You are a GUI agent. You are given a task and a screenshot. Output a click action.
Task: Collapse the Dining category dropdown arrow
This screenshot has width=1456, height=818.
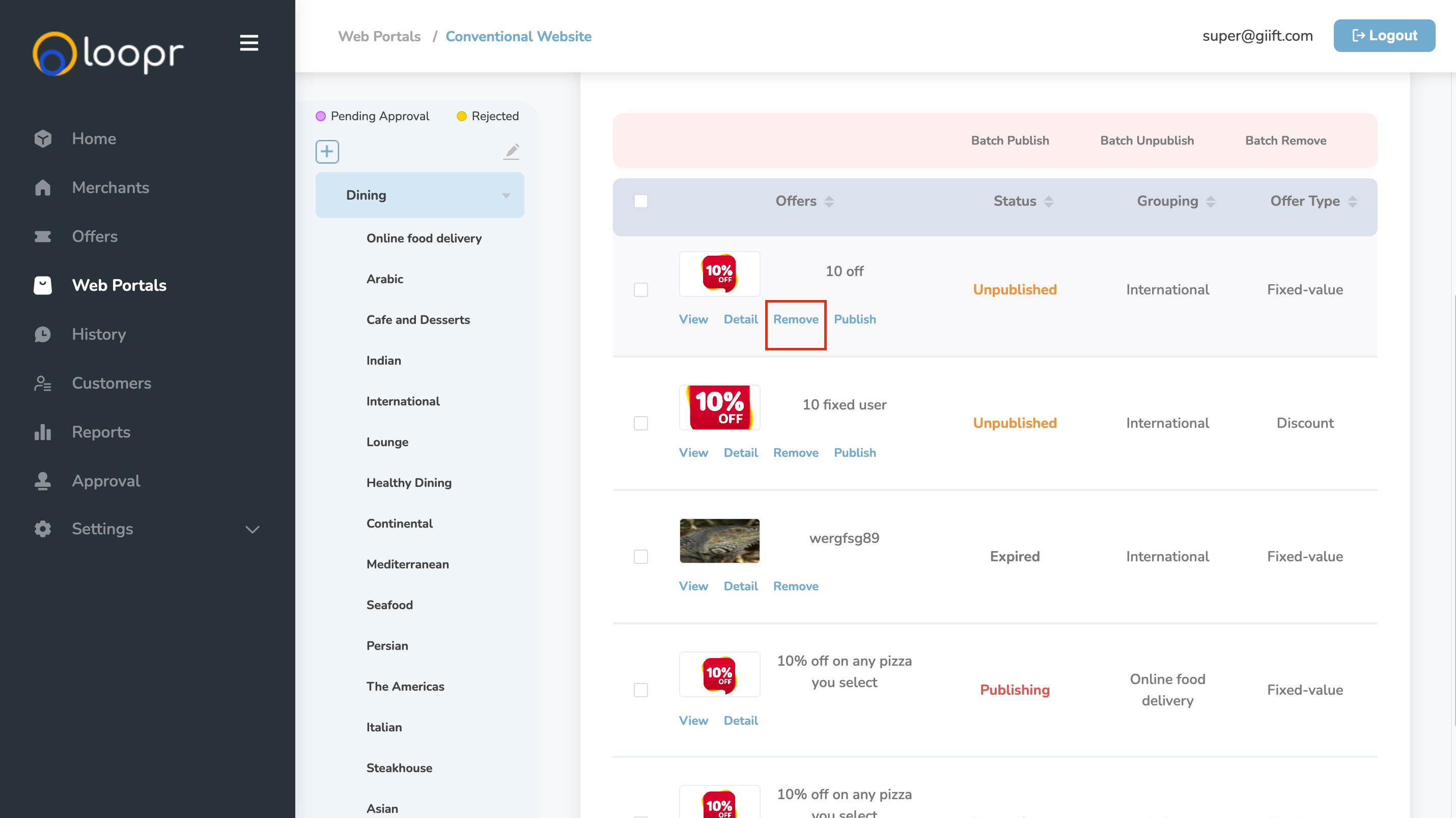click(506, 196)
